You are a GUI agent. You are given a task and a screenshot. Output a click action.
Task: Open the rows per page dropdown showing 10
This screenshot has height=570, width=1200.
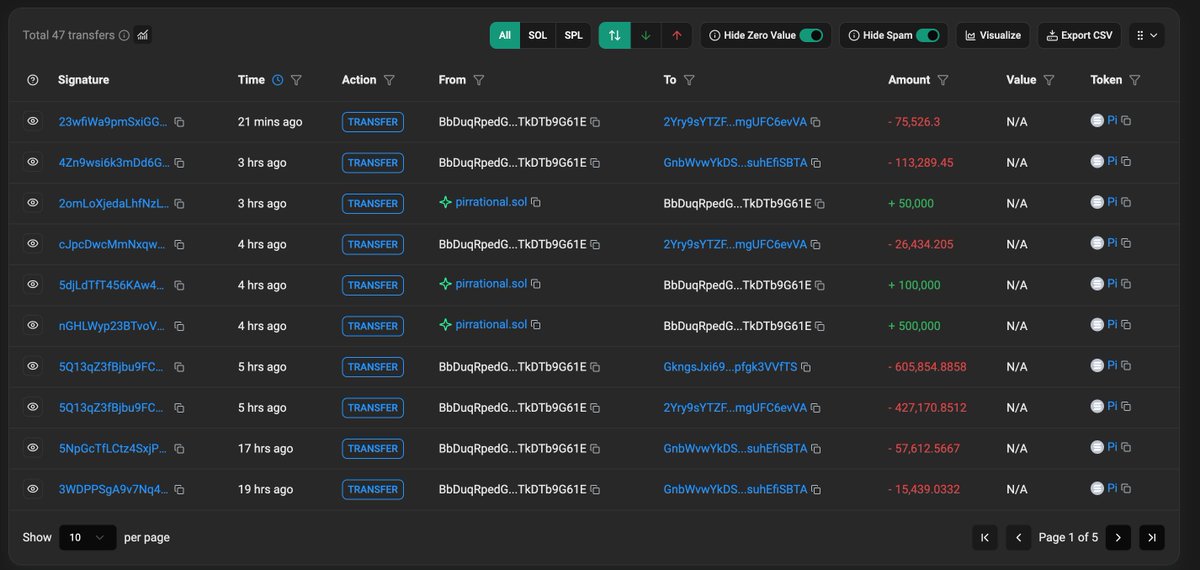pyautogui.click(x=88, y=537)
